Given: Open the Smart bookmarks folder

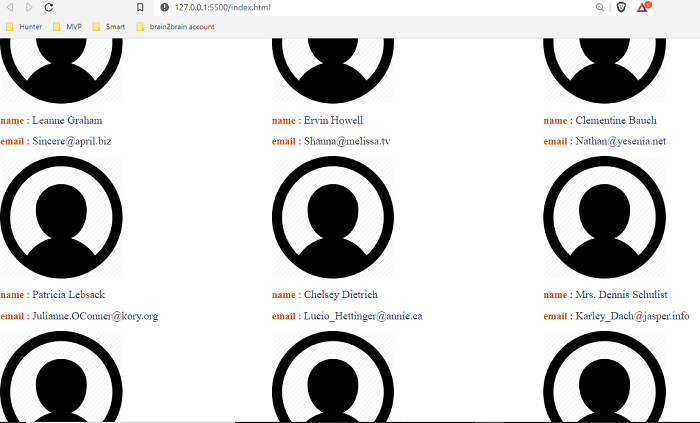Looking at the screenshot, I should coord(109,27).
